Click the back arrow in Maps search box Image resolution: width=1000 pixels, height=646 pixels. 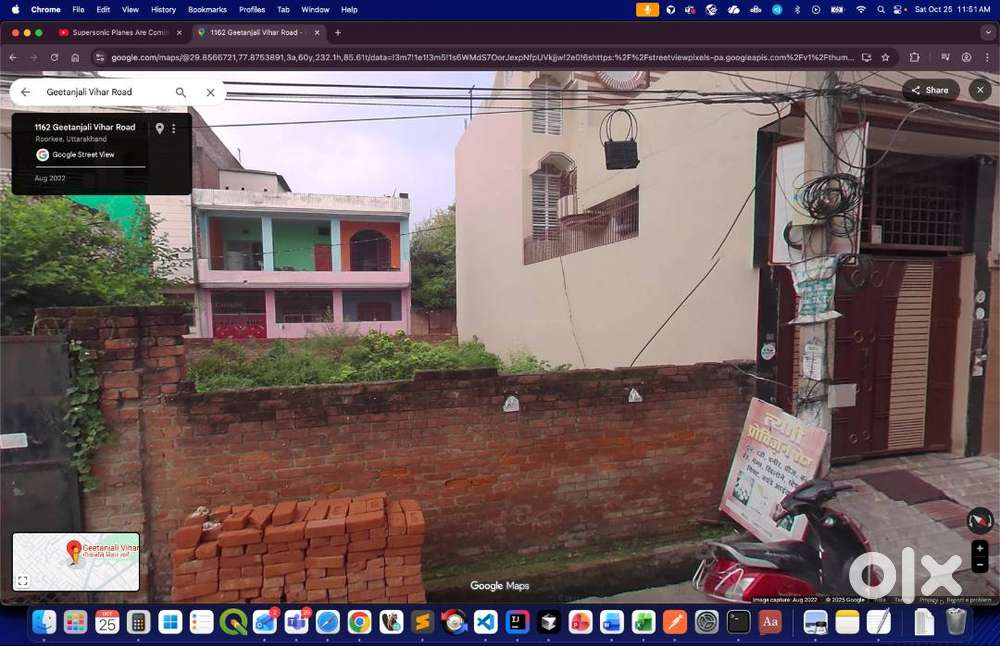point(26,92)
